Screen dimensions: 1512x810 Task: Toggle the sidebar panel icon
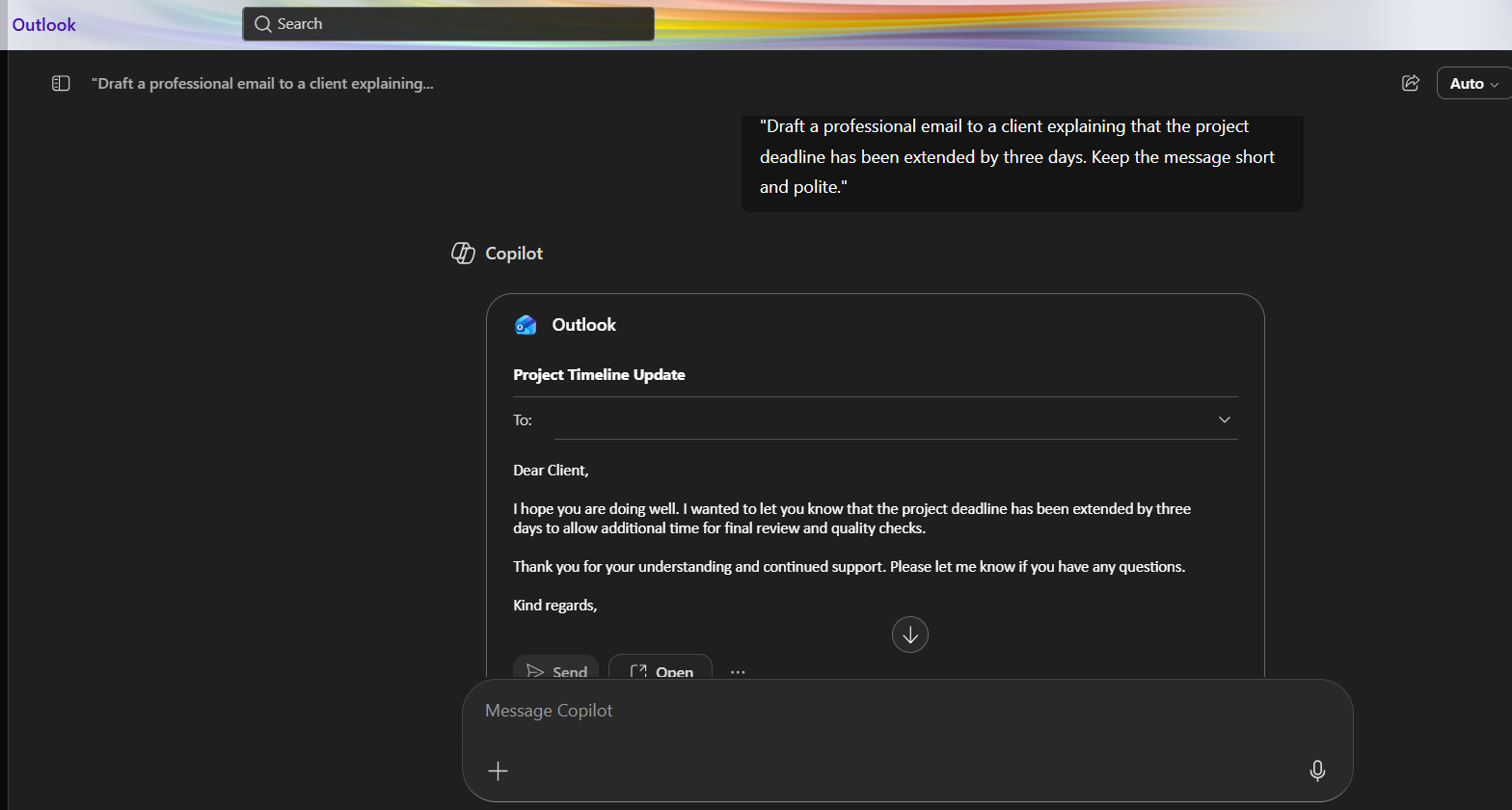coord(61,84)
